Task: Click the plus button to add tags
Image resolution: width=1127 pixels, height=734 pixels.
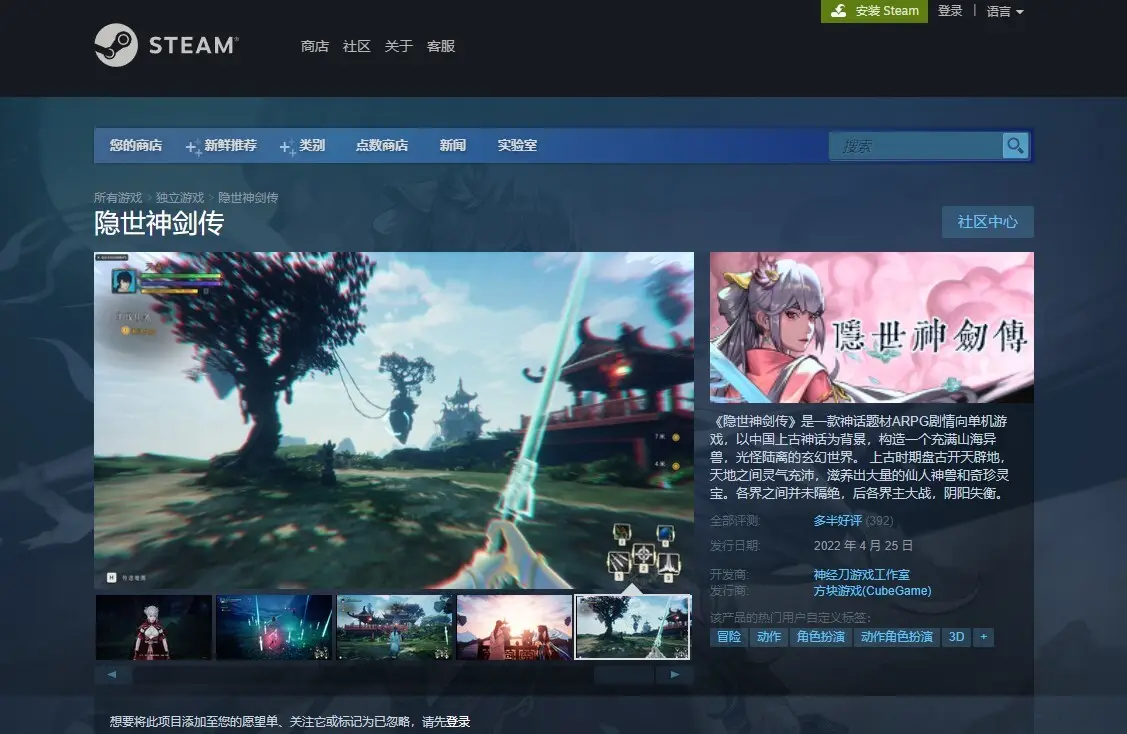Action: [x=983, y=637]
